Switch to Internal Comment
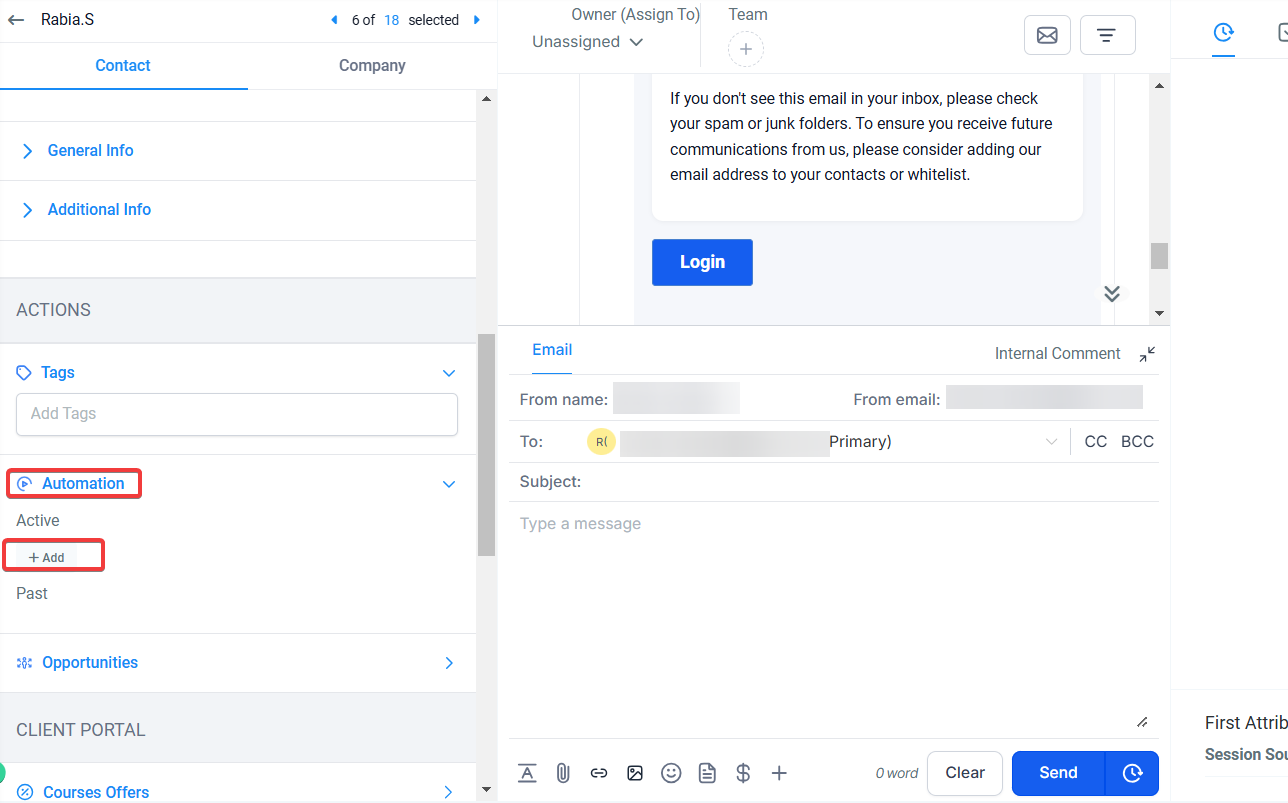This screenshot has height=803, width=1288. (x=1057, y=354)
